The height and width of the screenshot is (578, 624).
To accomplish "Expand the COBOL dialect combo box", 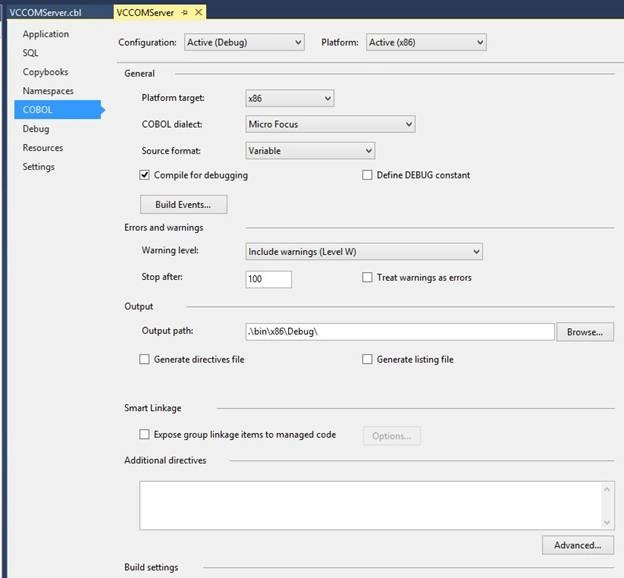I will point(330,124).
